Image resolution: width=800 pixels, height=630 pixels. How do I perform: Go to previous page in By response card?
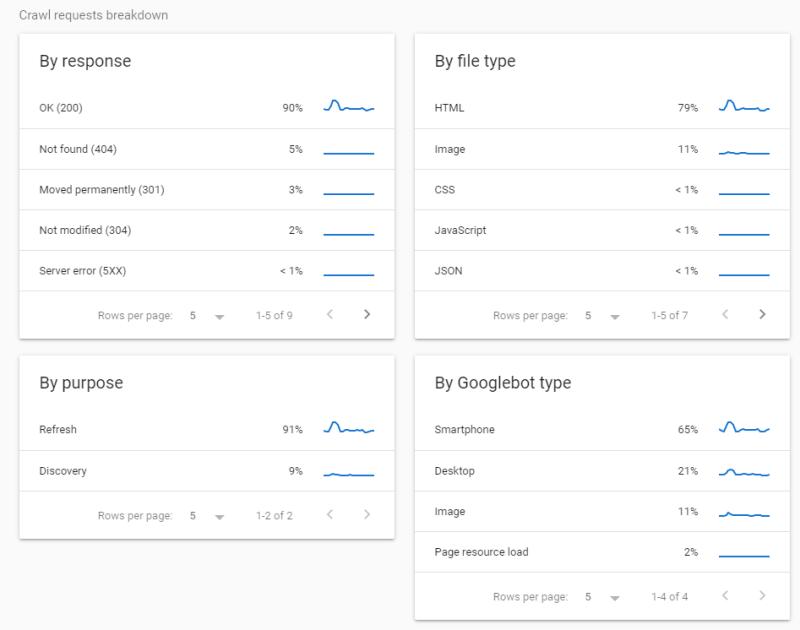(330, 315)
